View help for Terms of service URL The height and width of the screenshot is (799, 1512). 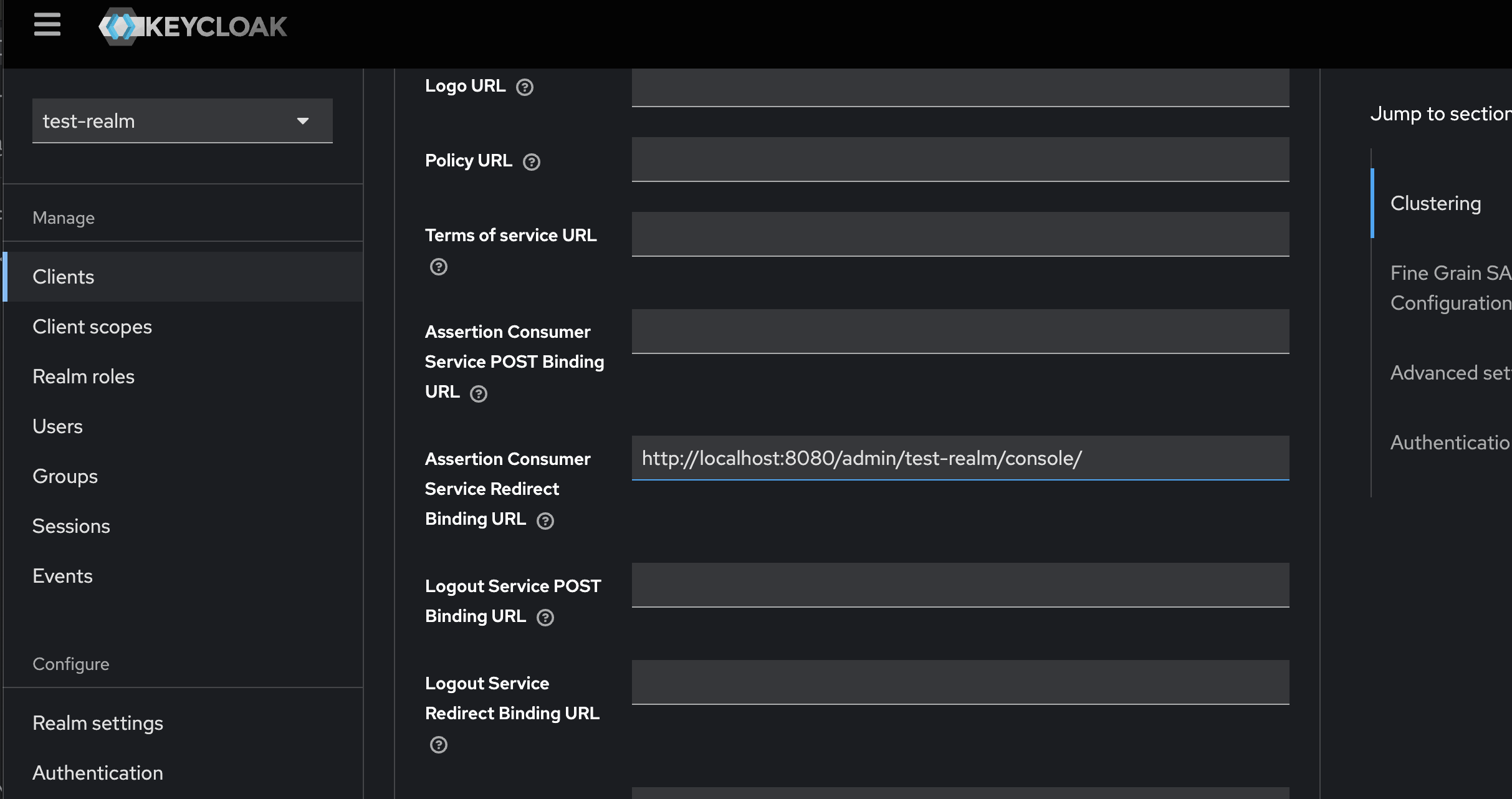pos(438,267)
